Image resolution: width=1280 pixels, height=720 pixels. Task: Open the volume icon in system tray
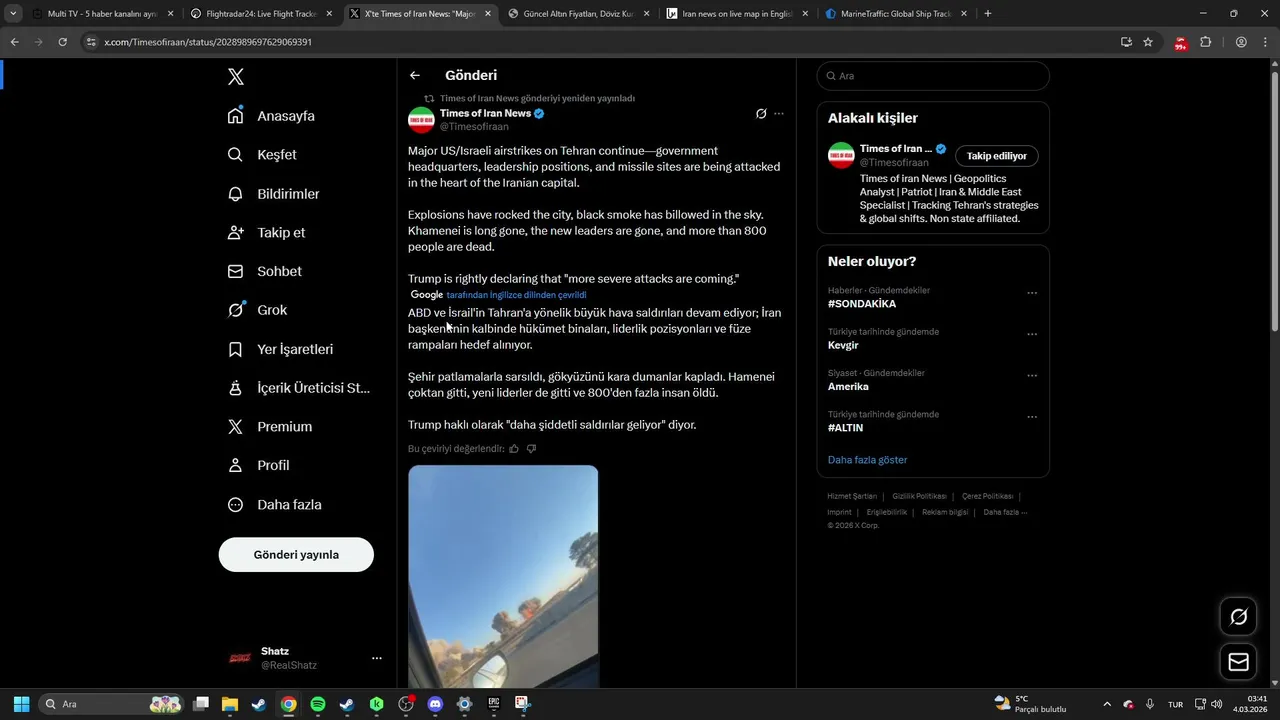click(x=1216, y=704)
